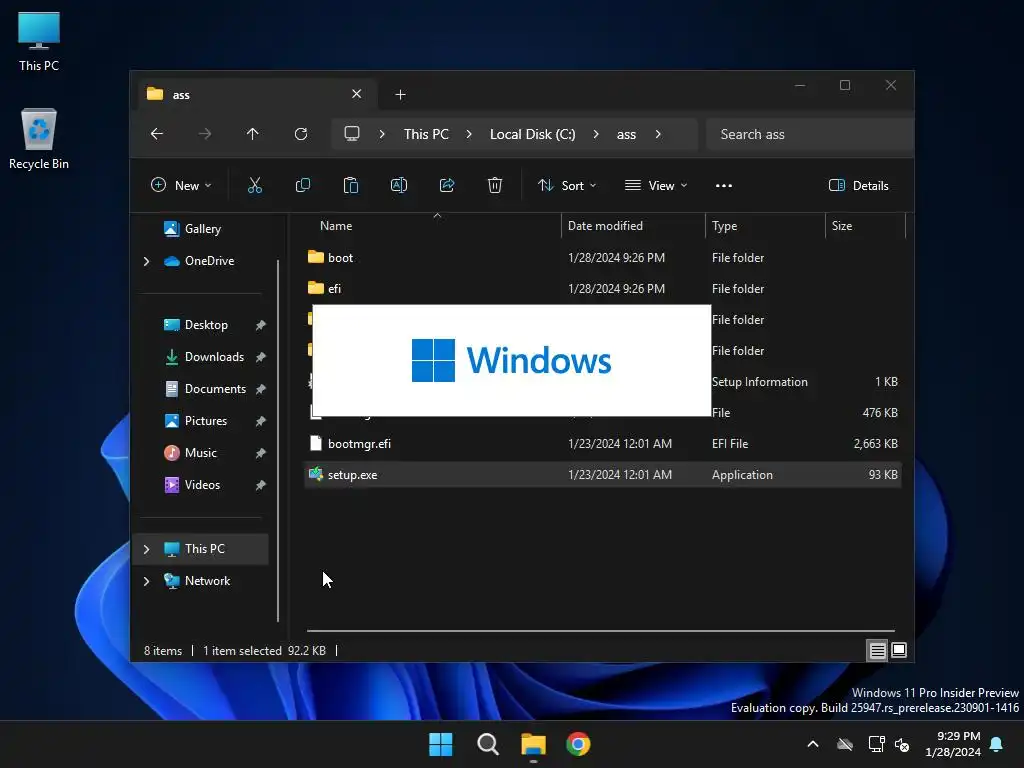Show hidden system tray icons
Image resolution: width=1024 pixels, height=768 pixels.
813,744
